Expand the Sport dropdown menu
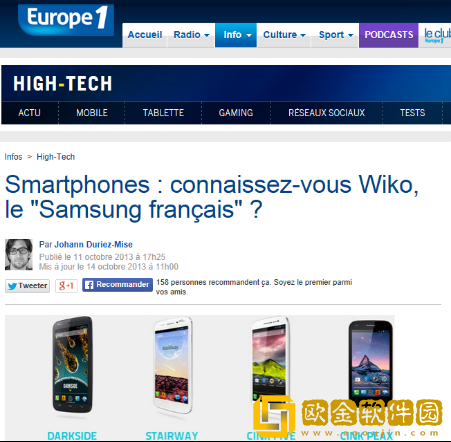 (335, 35)
